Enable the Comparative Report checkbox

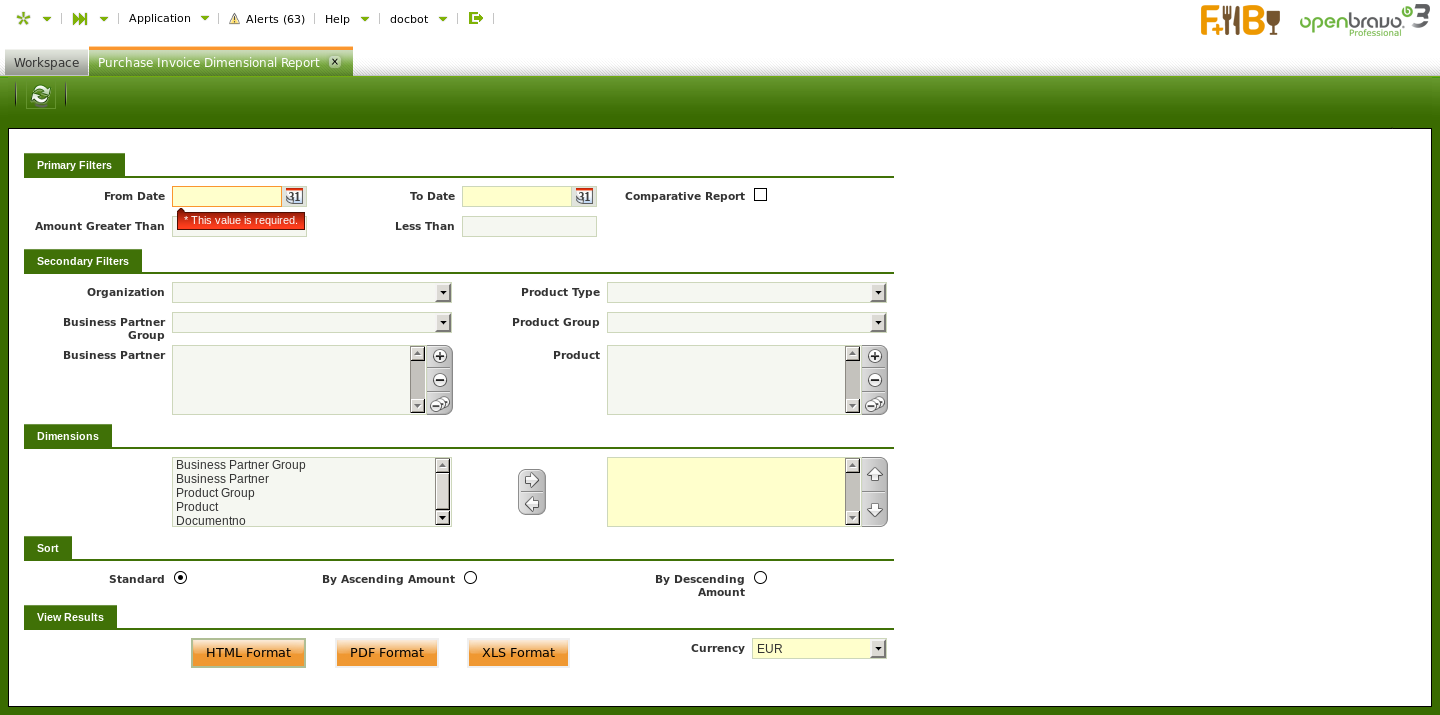point(760,195)
